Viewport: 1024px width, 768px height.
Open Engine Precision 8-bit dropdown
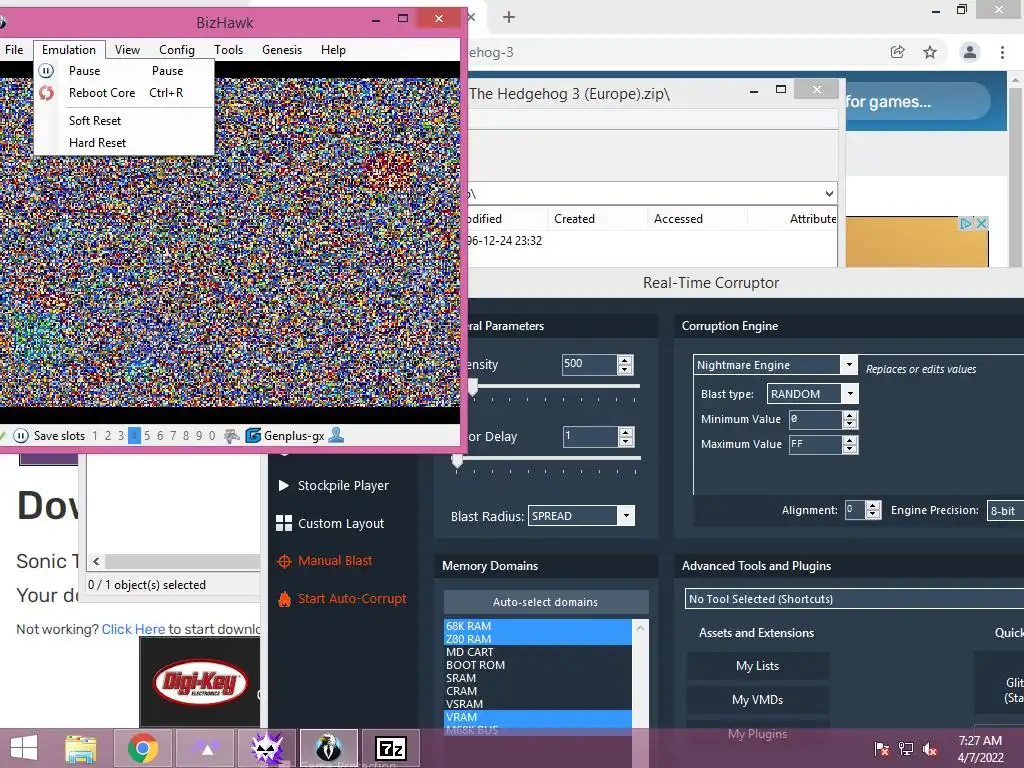pyautogui.click(x=1005, y=511)
